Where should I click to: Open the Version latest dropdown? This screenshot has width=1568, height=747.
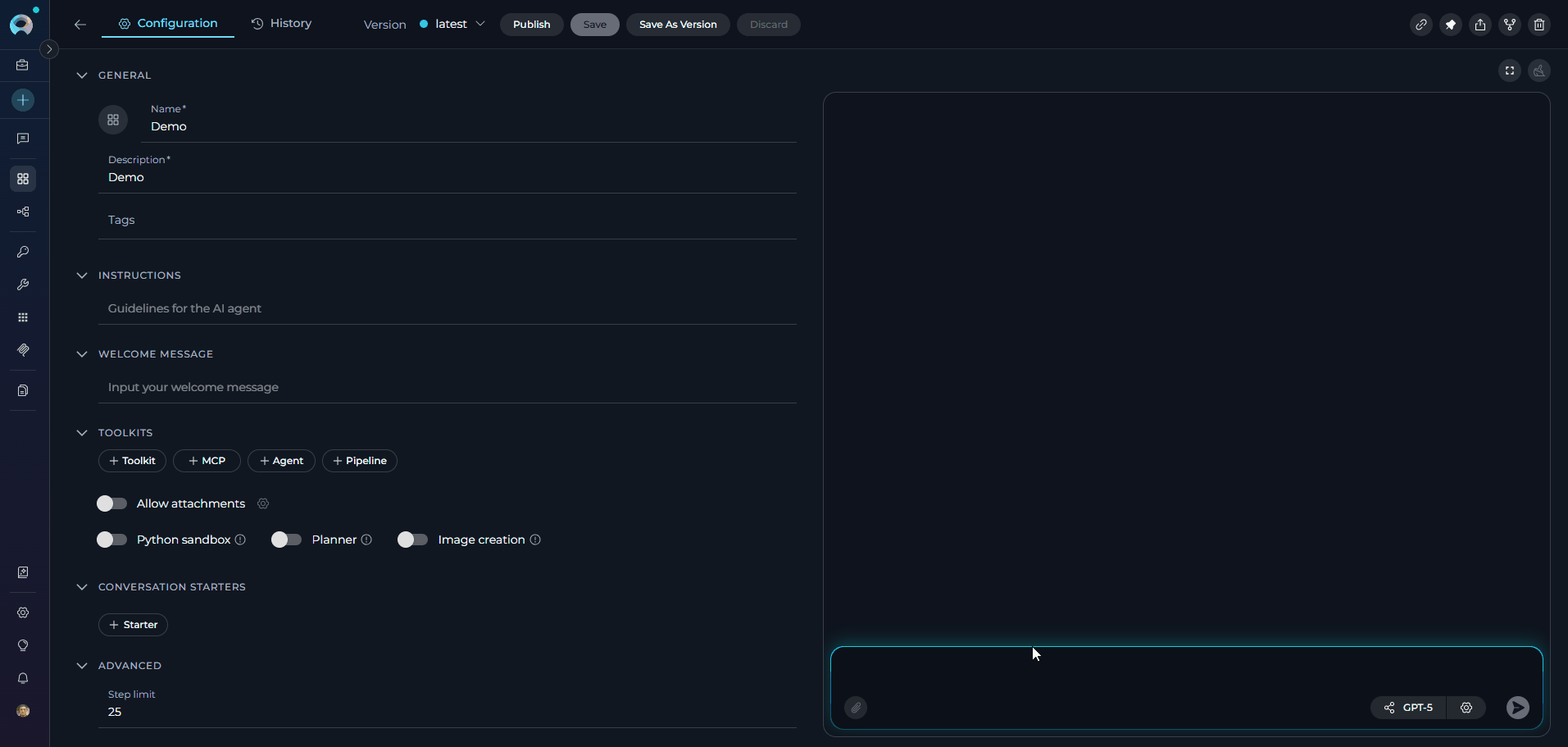[452, 25]
